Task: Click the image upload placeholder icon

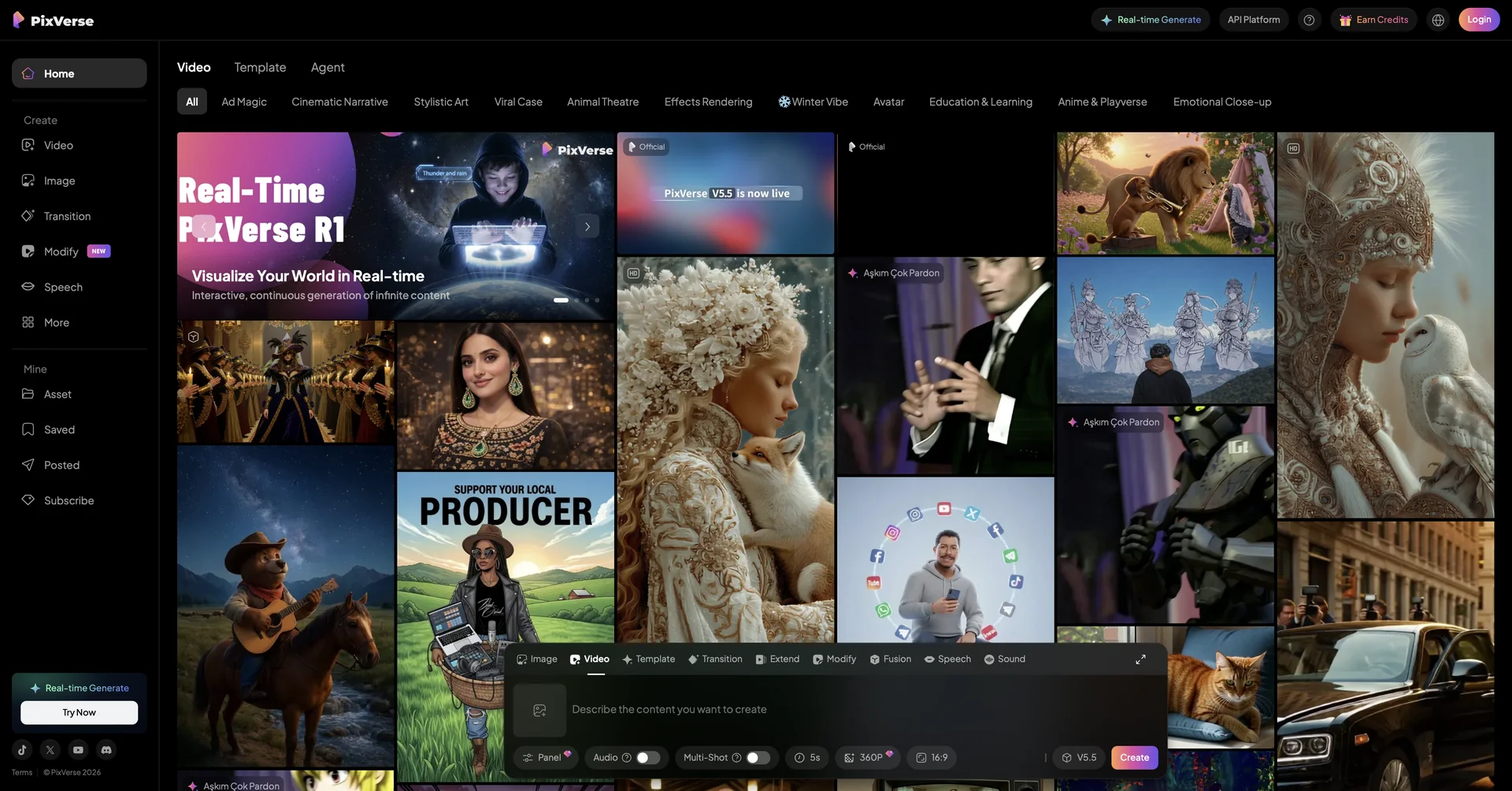Action: tap(539, 711)
